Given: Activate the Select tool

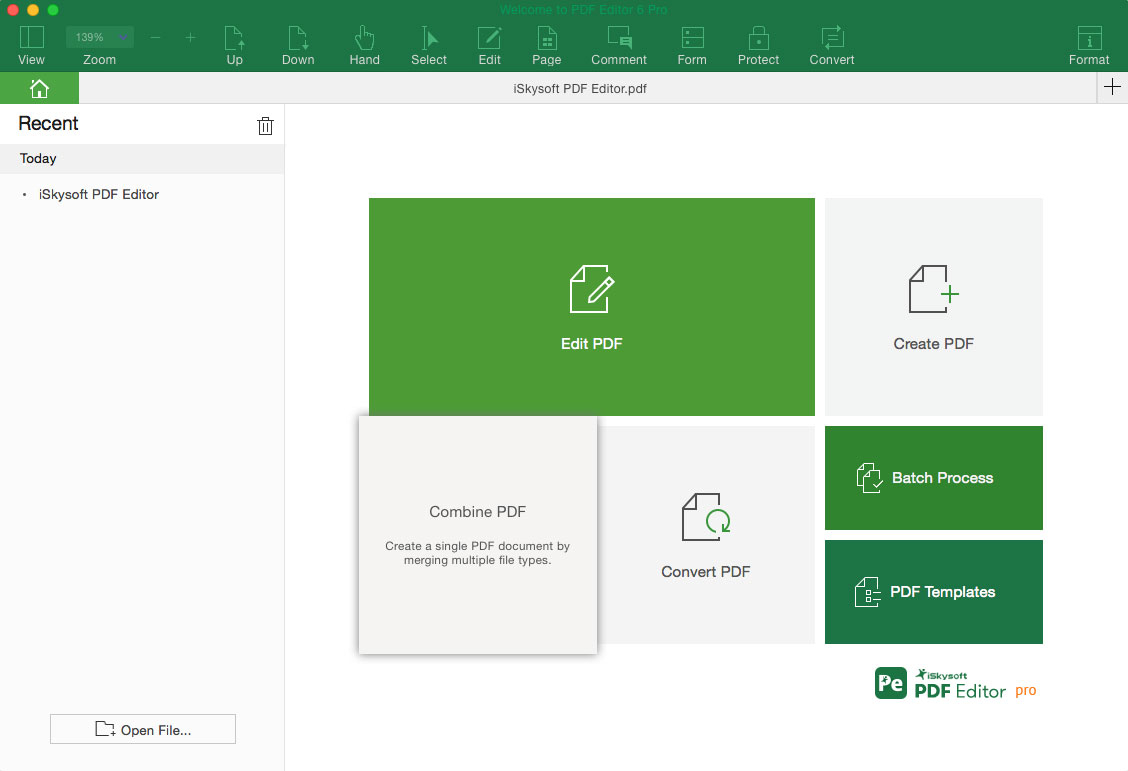Looking at the screenshot, I should (x=428, y=45).
